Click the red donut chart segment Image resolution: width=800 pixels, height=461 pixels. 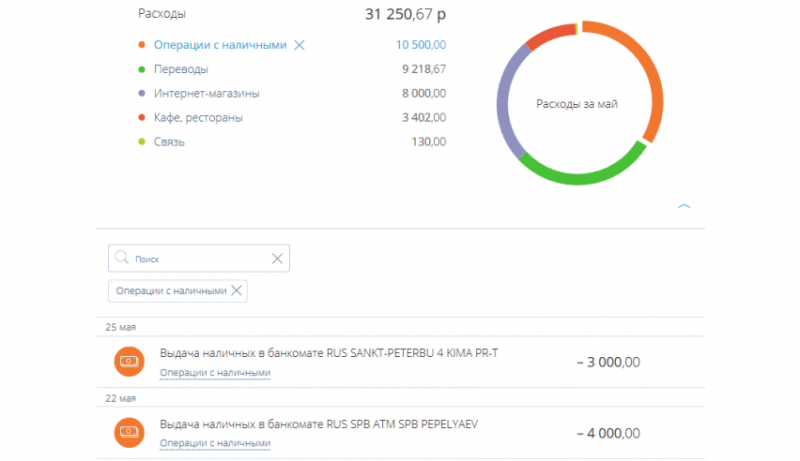[545, 36]
